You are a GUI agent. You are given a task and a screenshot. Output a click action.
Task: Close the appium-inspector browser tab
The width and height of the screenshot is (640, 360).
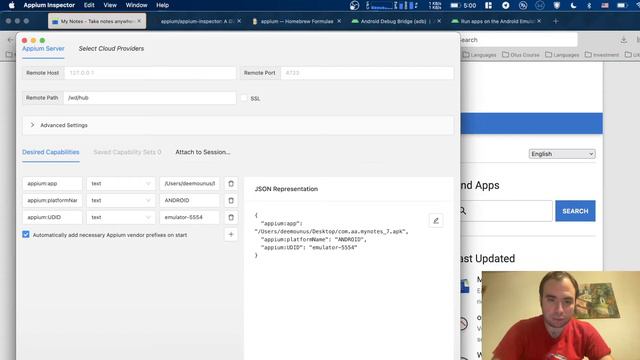point(239,21)
